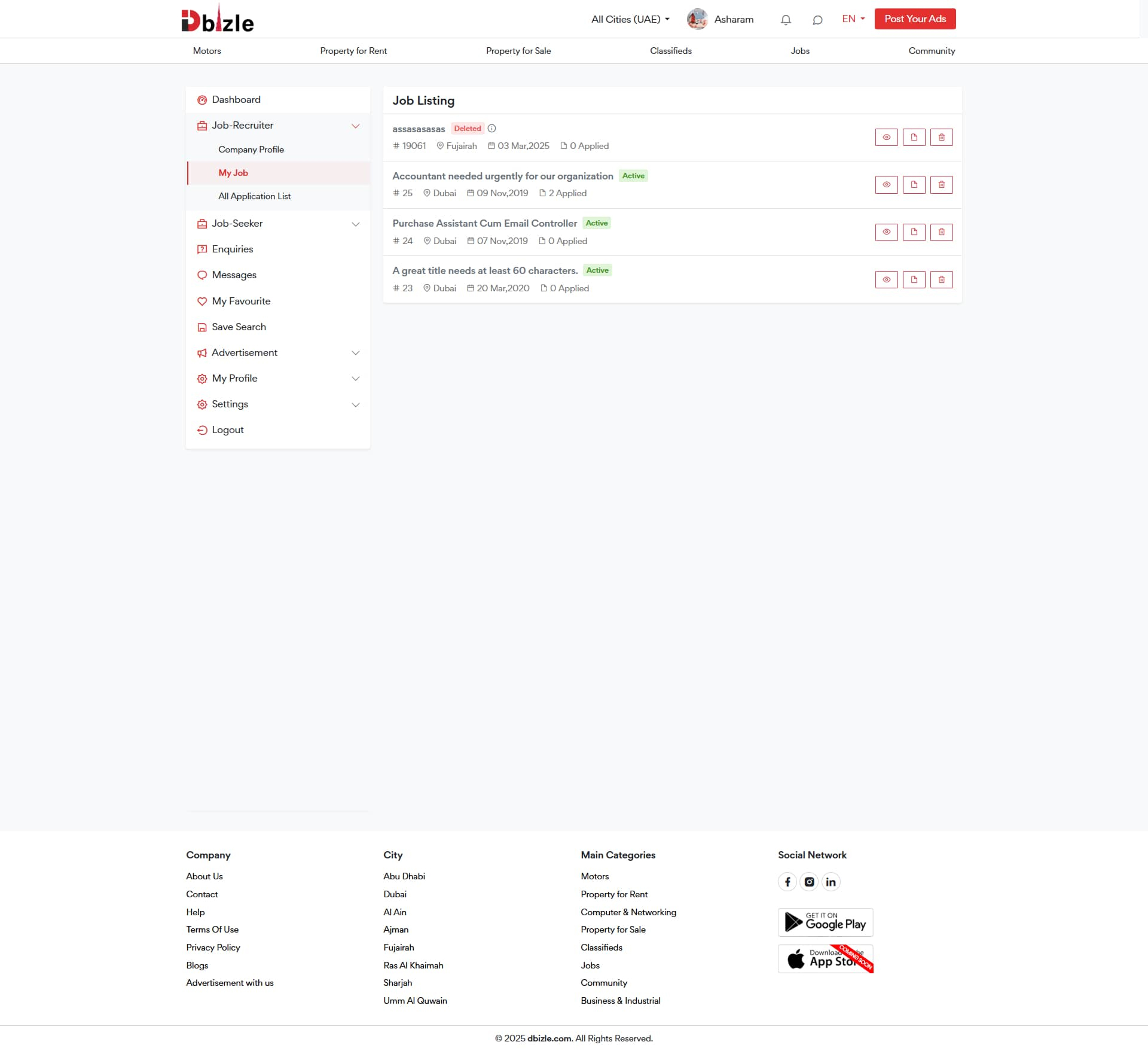Click trash icon for assasasasas listing
This screenshot has width=1148, height=1051.
click(941, 138)
